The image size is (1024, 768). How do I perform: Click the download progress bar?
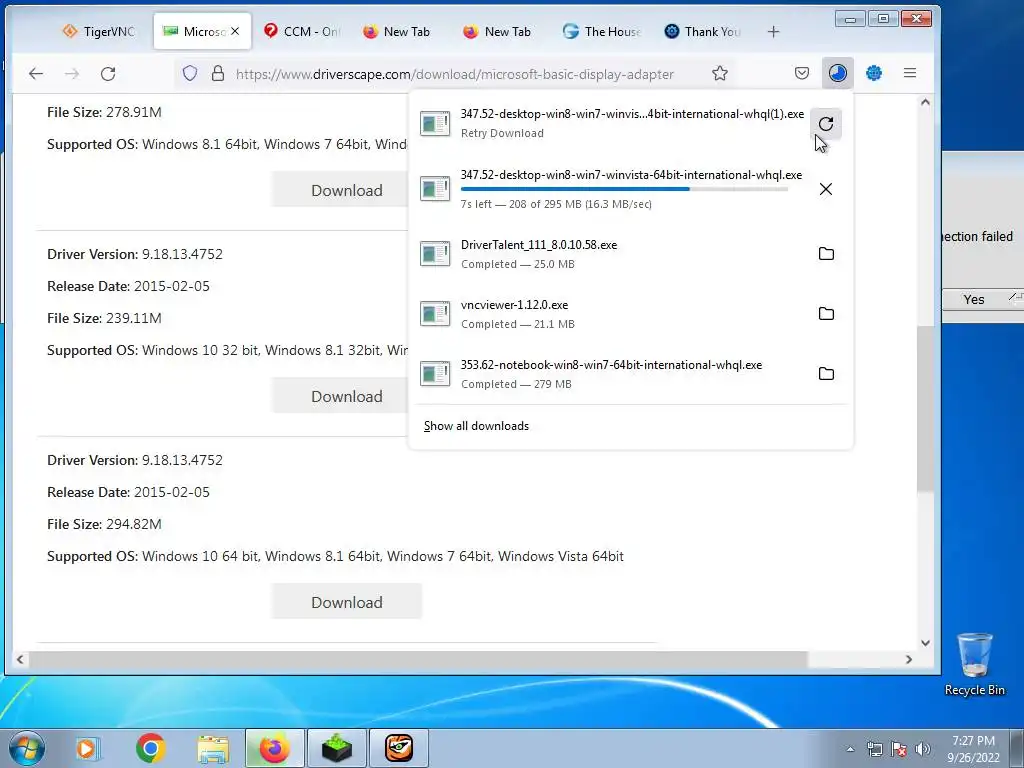pos(624,189)
